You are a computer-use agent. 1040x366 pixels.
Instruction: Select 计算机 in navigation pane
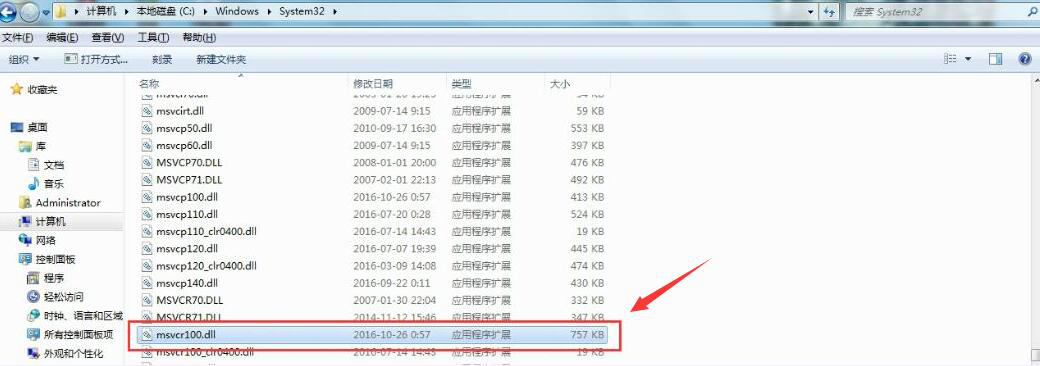pos(50,221)
